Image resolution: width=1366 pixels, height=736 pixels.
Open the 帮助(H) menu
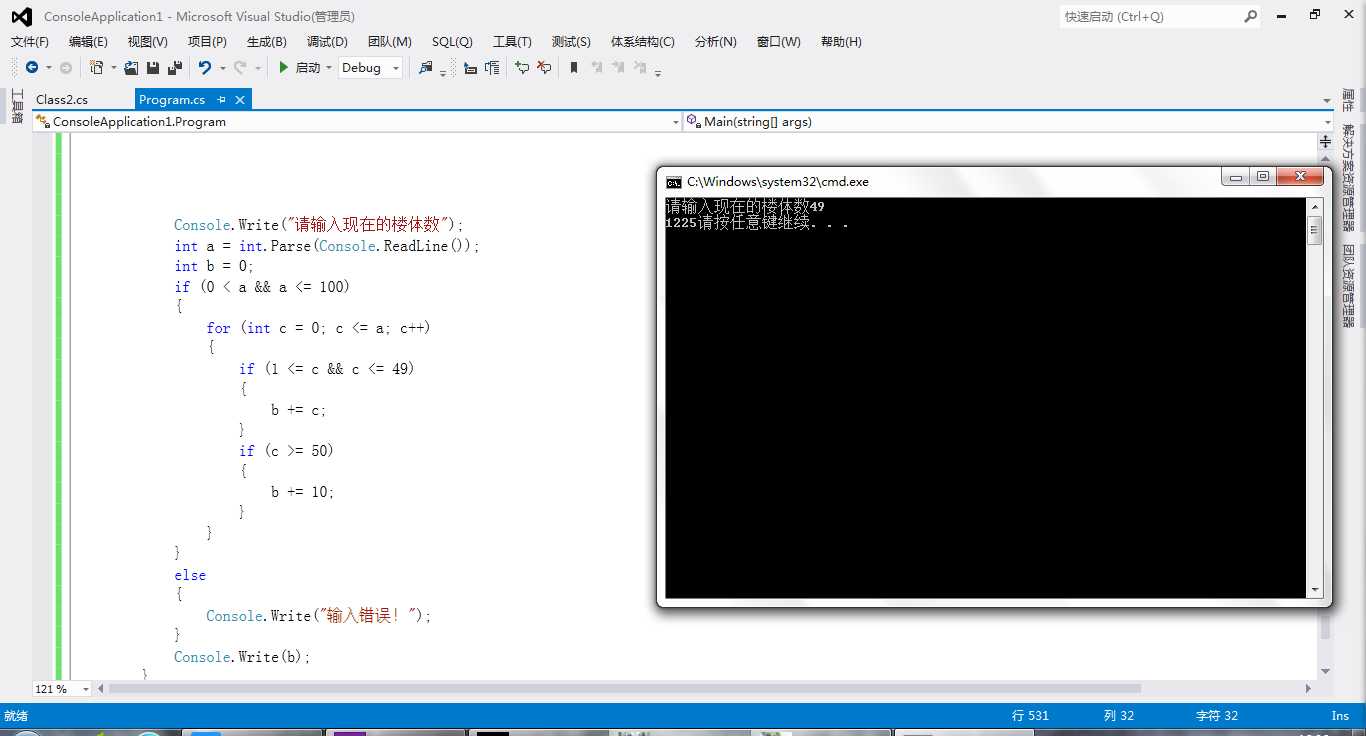pyautogui.click(x=841, y=41)
